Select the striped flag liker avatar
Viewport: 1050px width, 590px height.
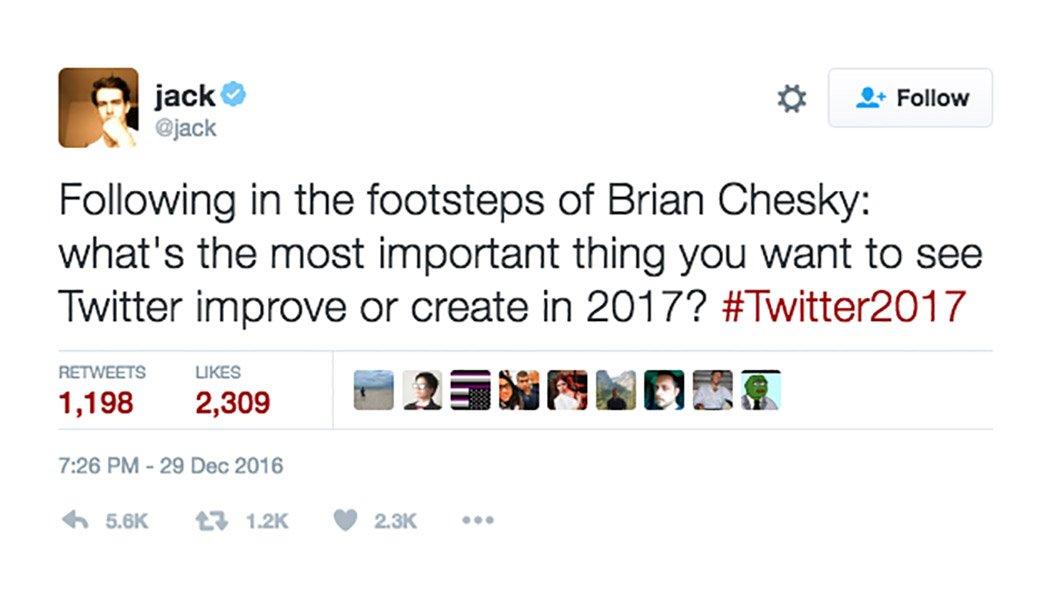point(470,390)
